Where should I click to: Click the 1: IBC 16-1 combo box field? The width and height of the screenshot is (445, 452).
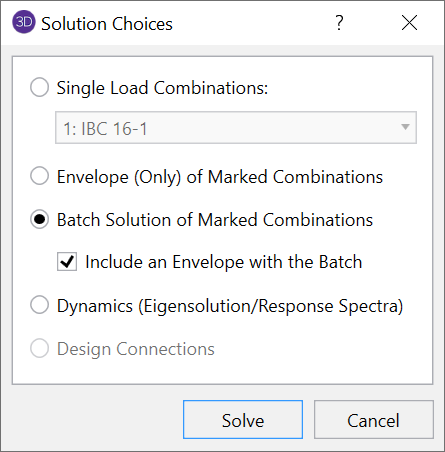pos(236,128)
